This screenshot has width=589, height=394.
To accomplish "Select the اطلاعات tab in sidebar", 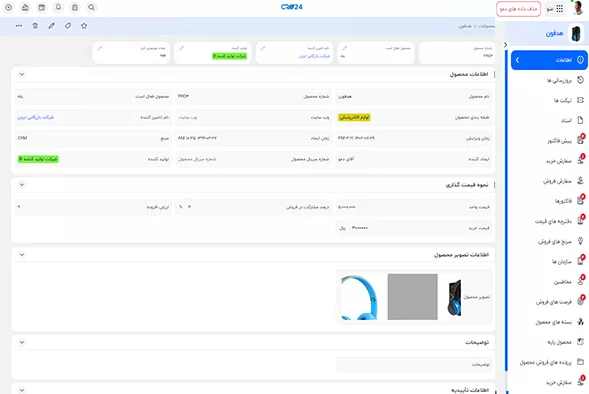I will tap(549, 60).
